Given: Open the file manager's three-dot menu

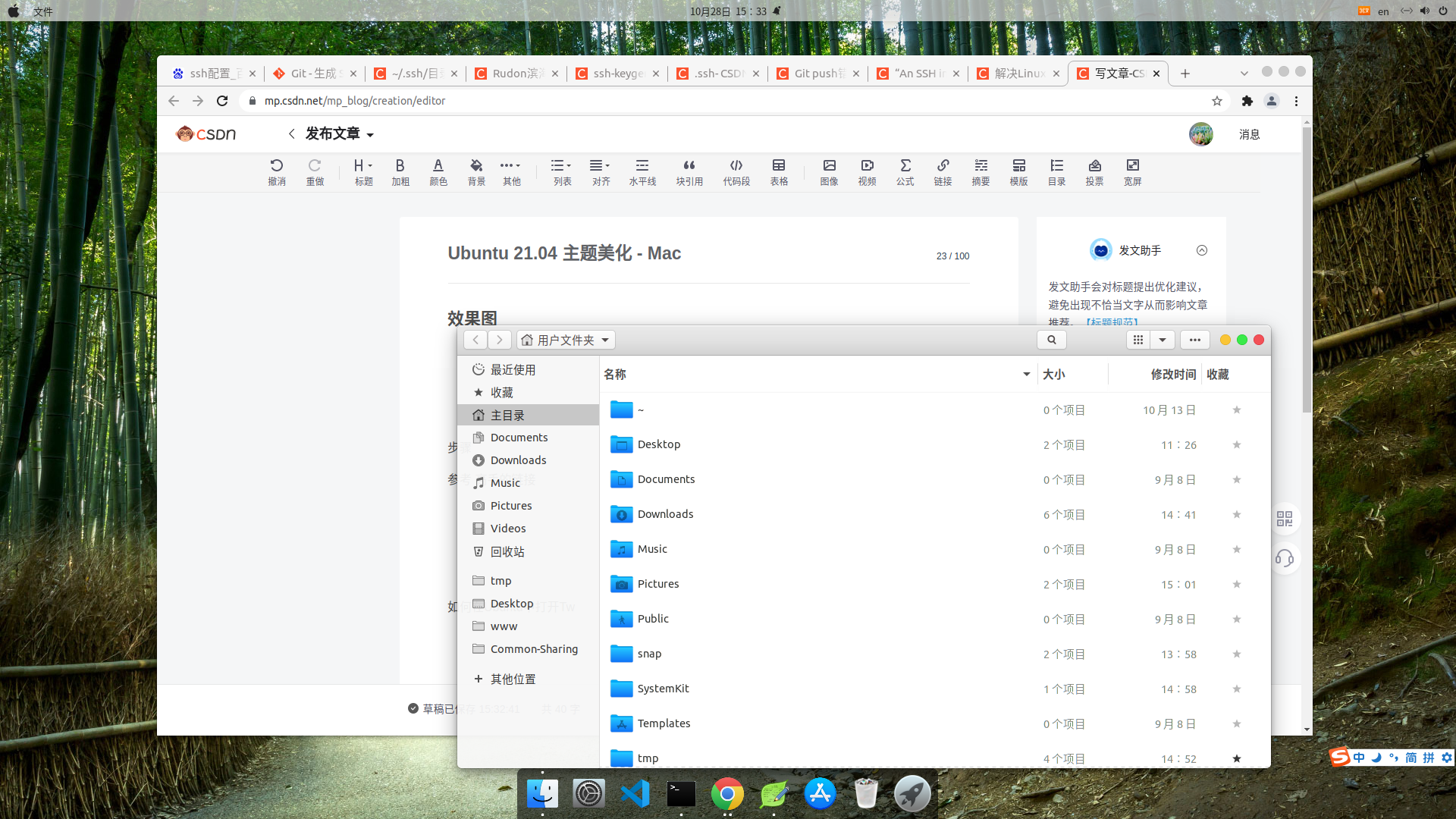Looking at the screenshot, I should click(x=1194, y=340).
